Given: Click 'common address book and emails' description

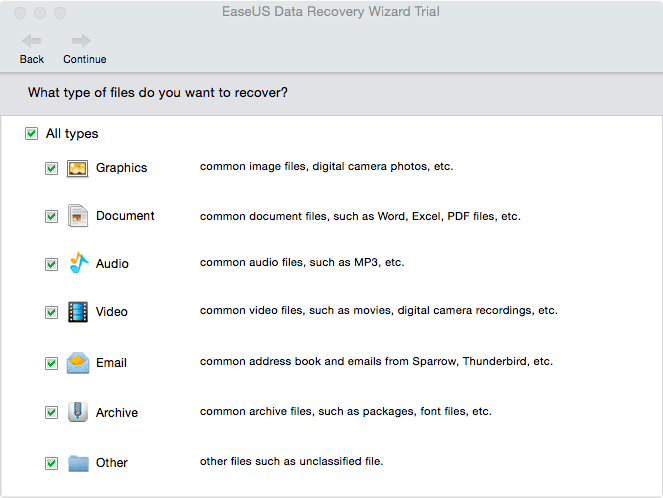Looking at the screenshot, I should pyautogui.click(x=376, y=361).
